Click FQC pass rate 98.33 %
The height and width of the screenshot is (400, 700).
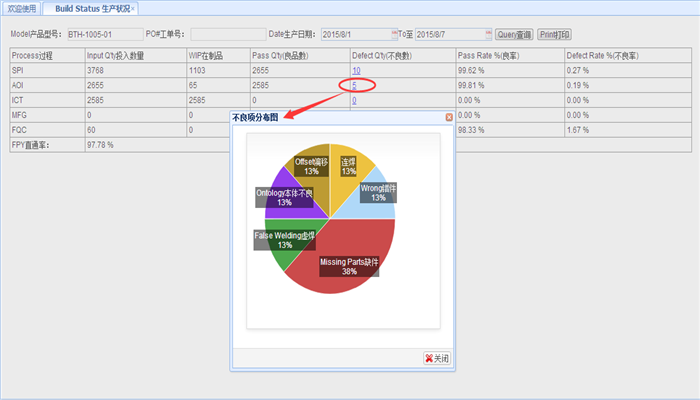(471, 130)
